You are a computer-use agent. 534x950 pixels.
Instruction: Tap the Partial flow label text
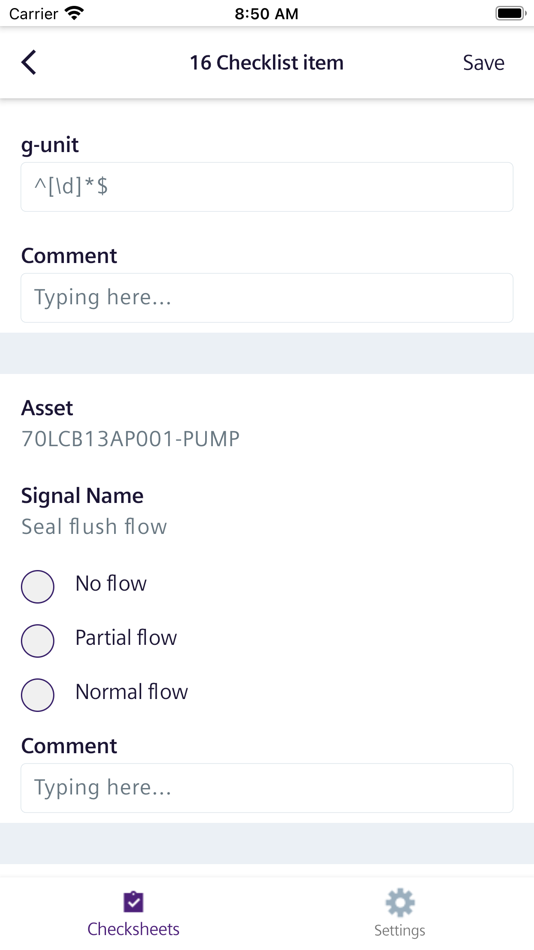[126, 637]
